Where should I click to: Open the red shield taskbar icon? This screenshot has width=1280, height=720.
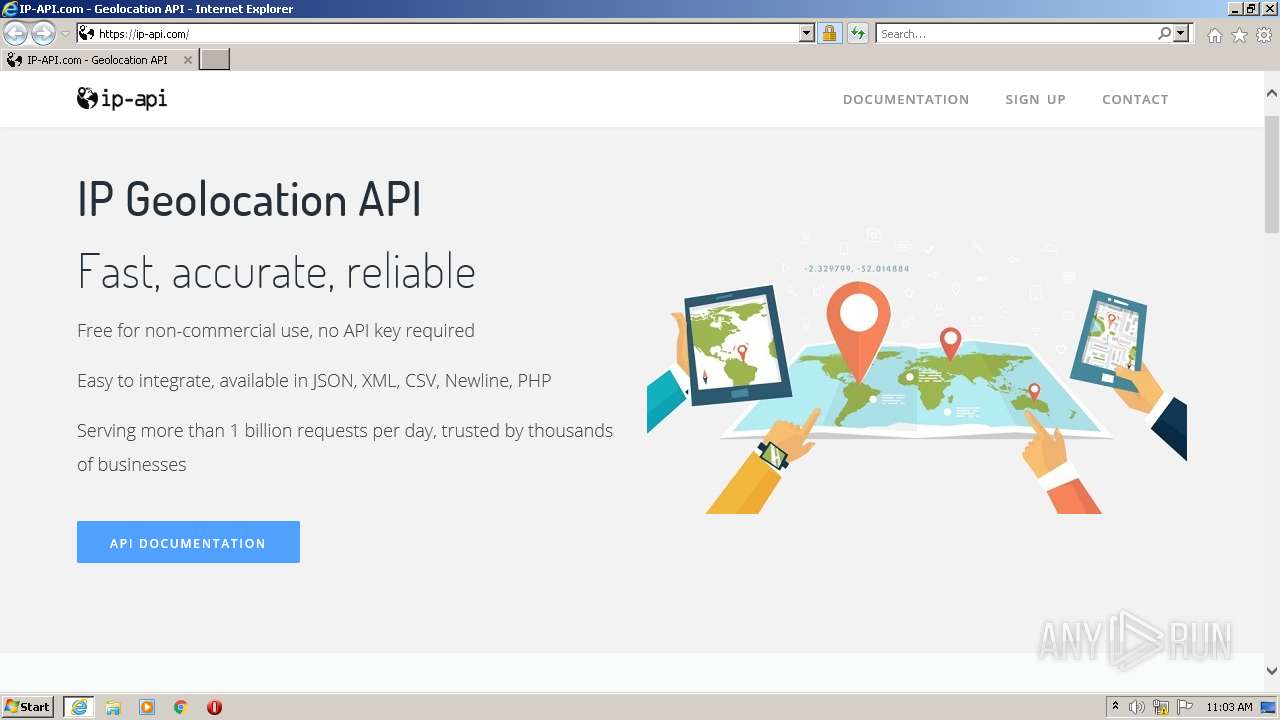tap(214, 707)
